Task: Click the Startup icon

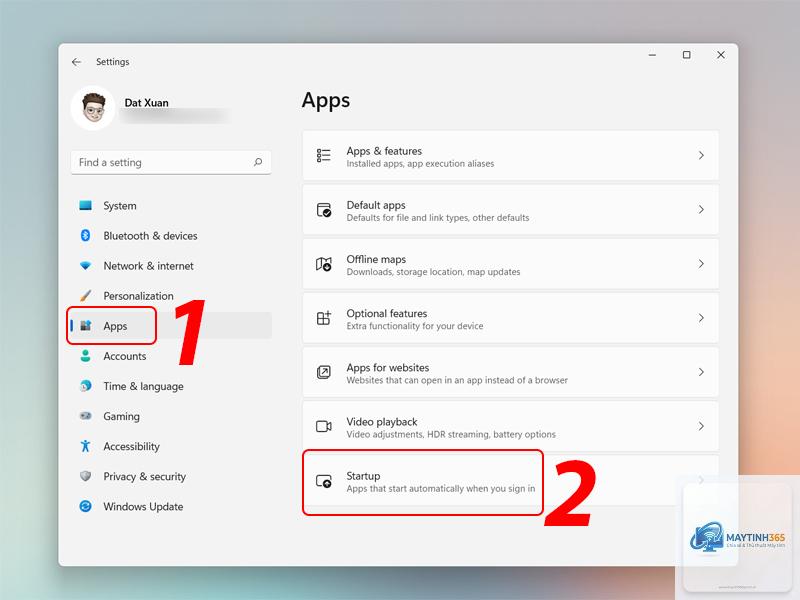Action: point(324,481)
